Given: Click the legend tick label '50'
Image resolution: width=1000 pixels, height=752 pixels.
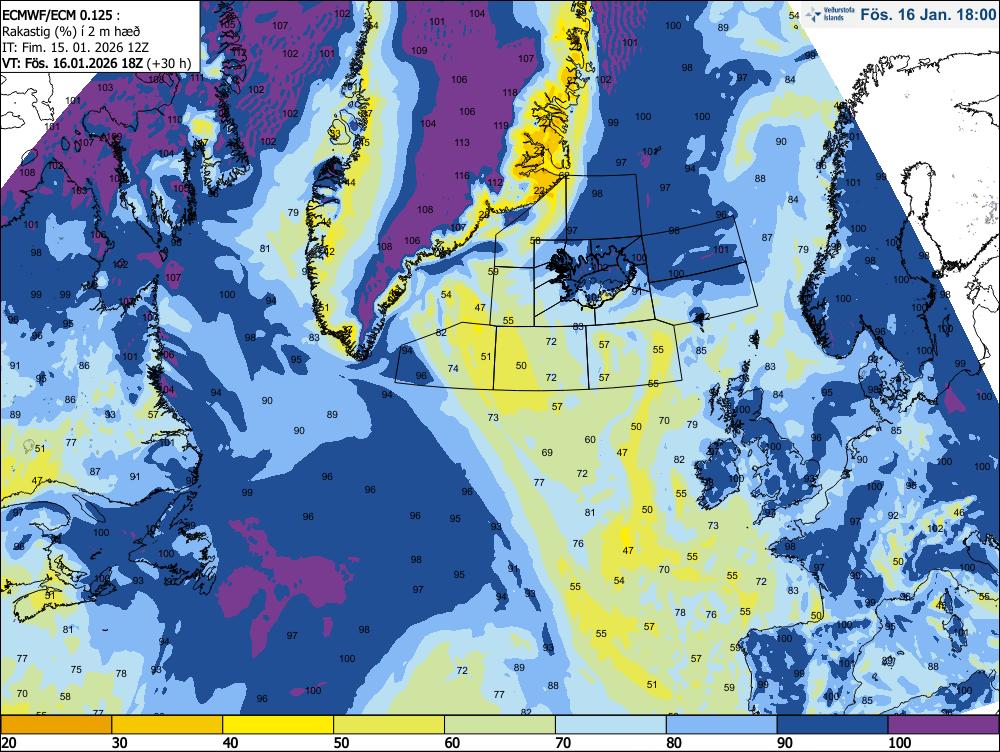Looking at the screenshot, I should tap(341, 743).
